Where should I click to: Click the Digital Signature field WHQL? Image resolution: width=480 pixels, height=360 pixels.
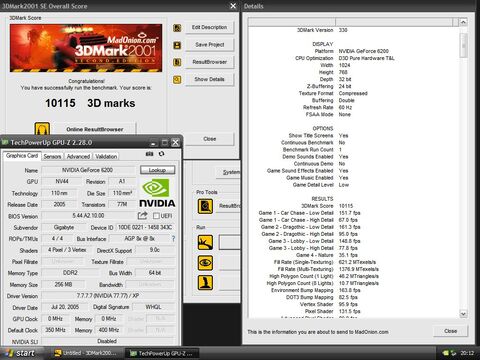click(x=153, y=307)
